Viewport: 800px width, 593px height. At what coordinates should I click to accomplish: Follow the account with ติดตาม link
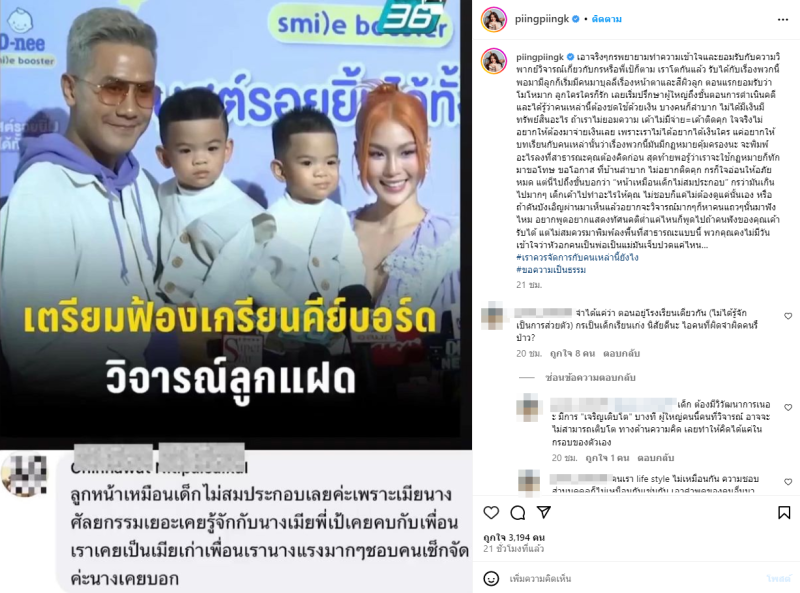[607, 19]
